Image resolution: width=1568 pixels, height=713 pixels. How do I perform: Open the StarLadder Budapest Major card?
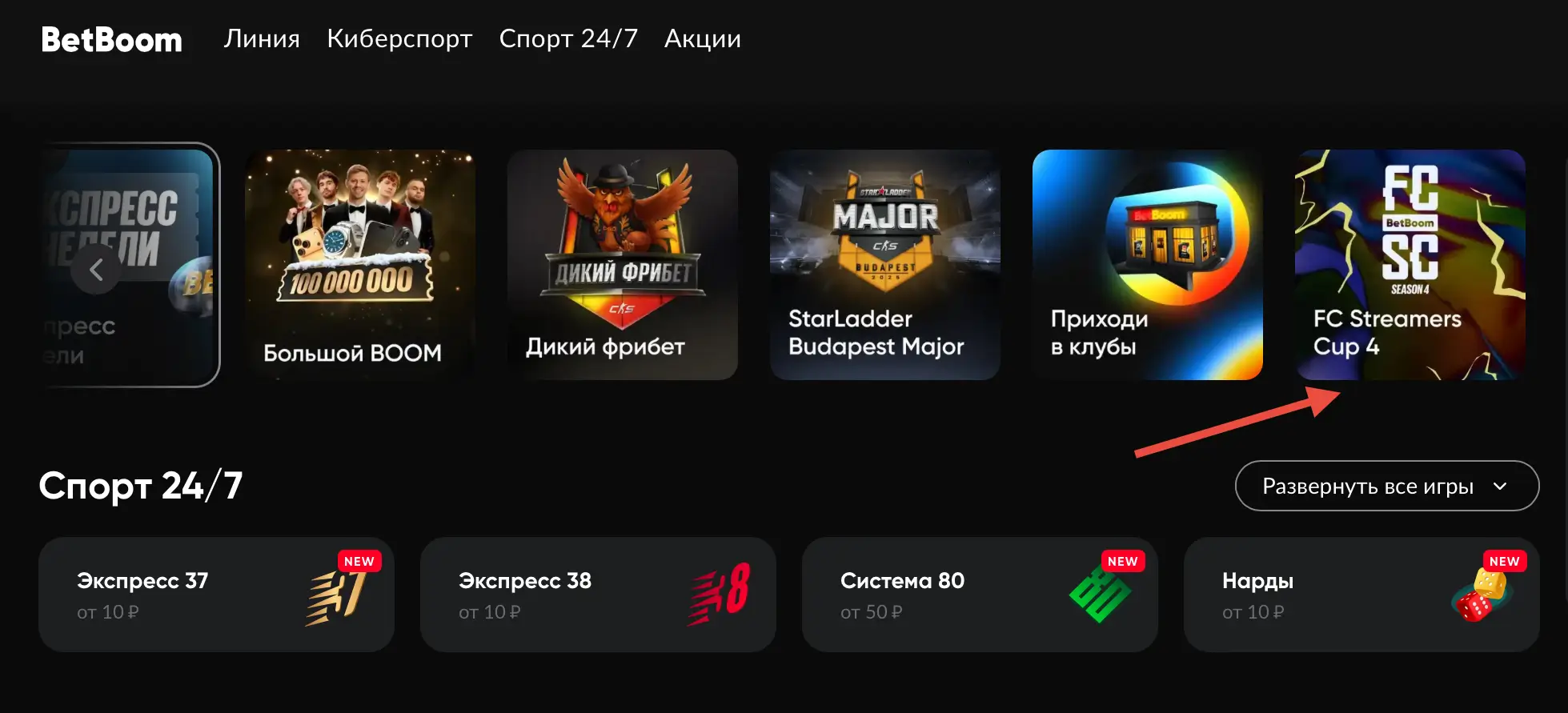885,265
